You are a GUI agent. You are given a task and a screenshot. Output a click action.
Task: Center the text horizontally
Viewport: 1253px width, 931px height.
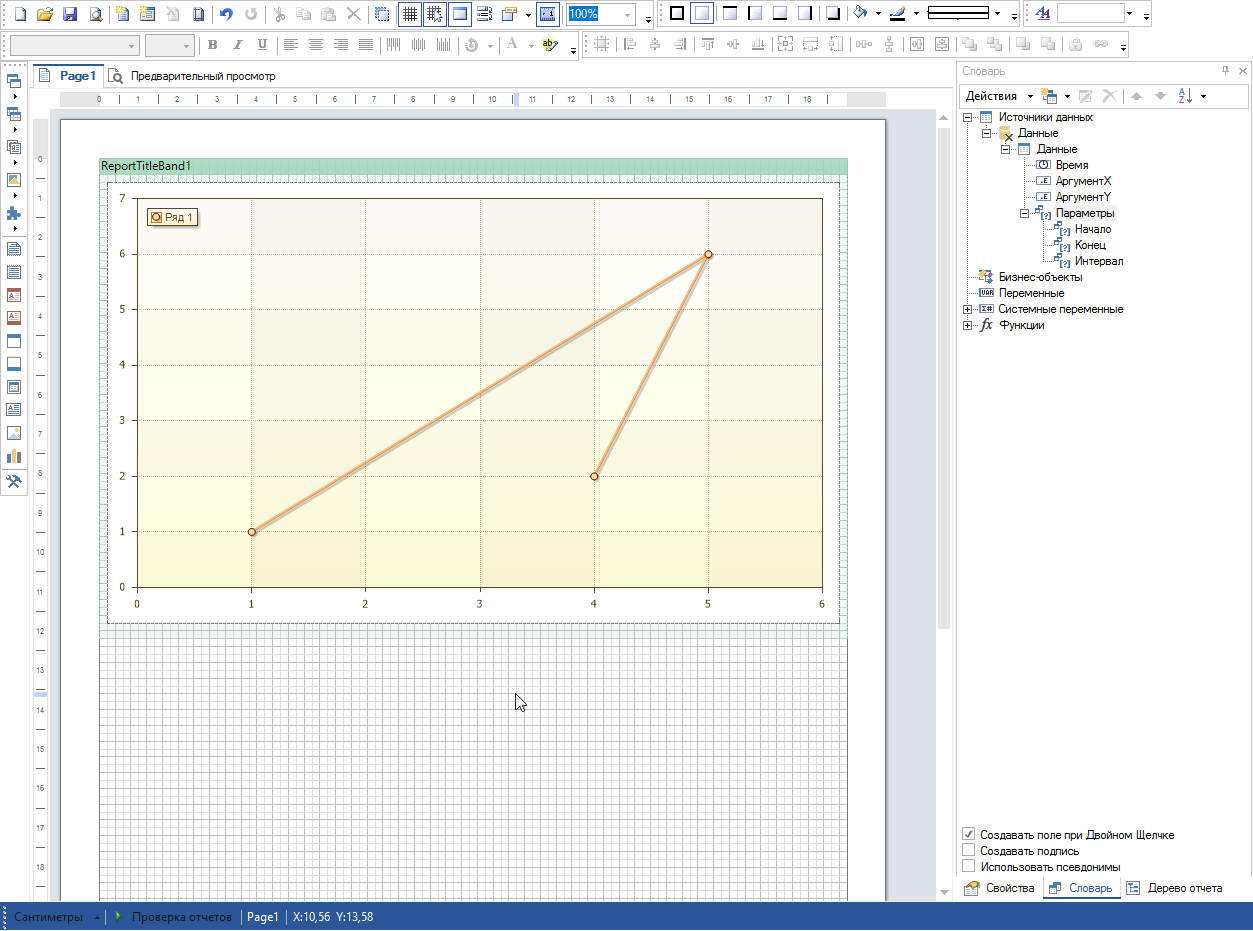pos(316,45)
